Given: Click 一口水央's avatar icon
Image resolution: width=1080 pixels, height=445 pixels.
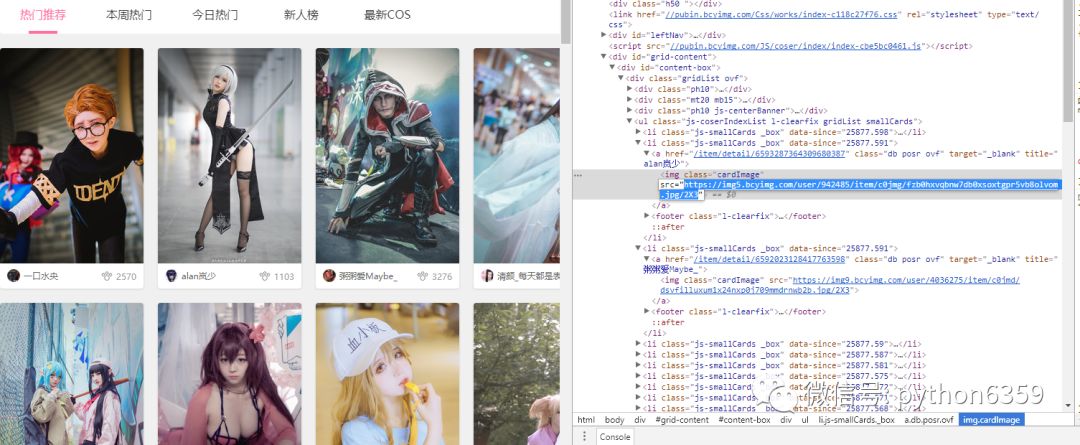Looking at the screenshot, I should tap(13, 276).
